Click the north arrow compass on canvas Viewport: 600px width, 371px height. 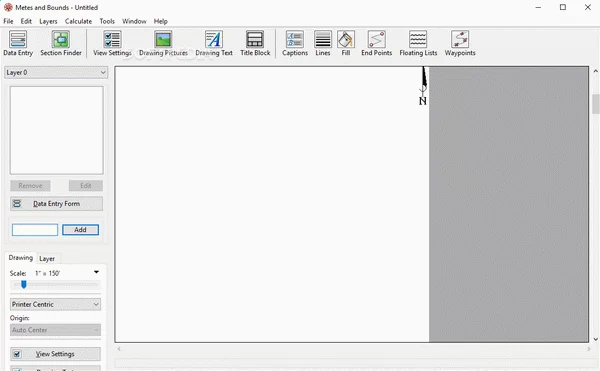[x=423, y=86]
